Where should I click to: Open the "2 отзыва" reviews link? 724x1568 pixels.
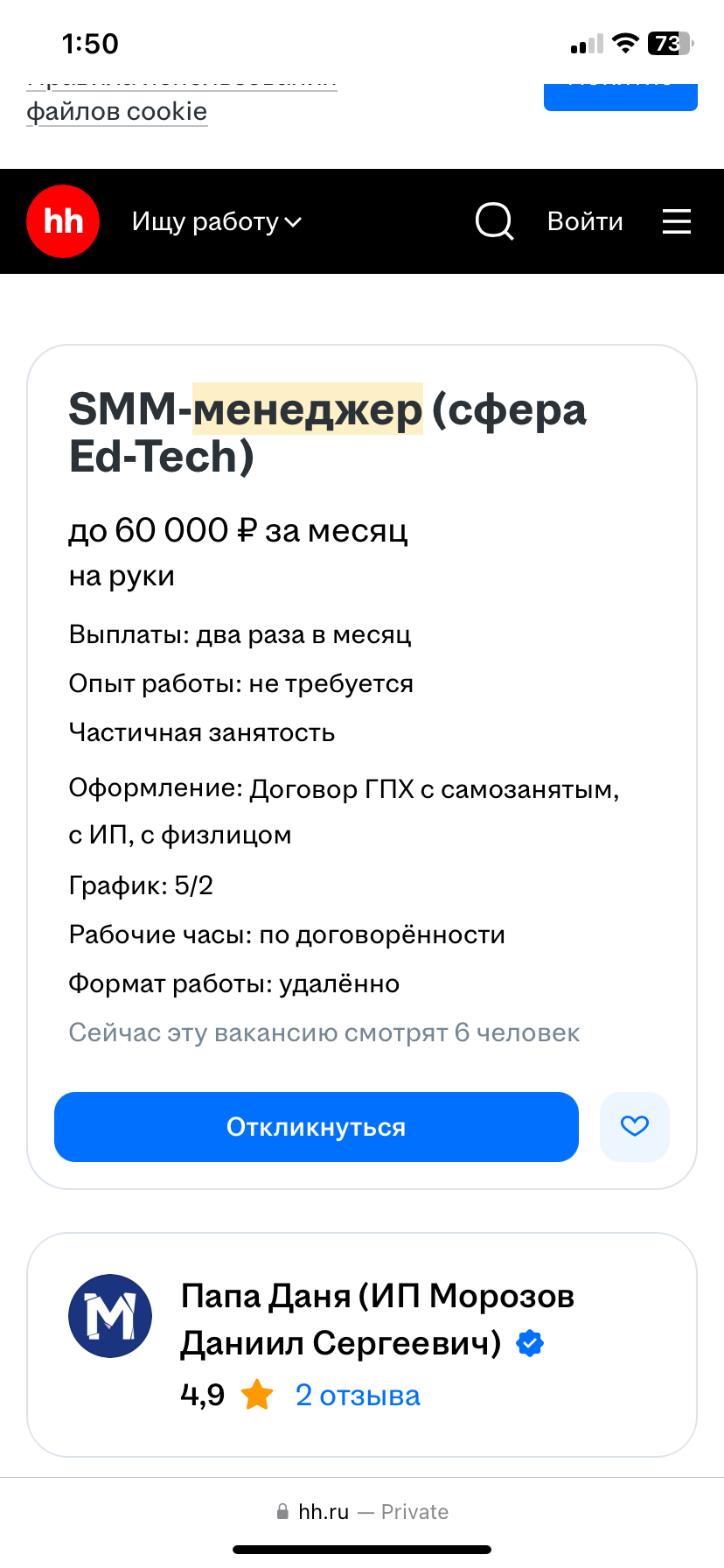click(358, 1395)
